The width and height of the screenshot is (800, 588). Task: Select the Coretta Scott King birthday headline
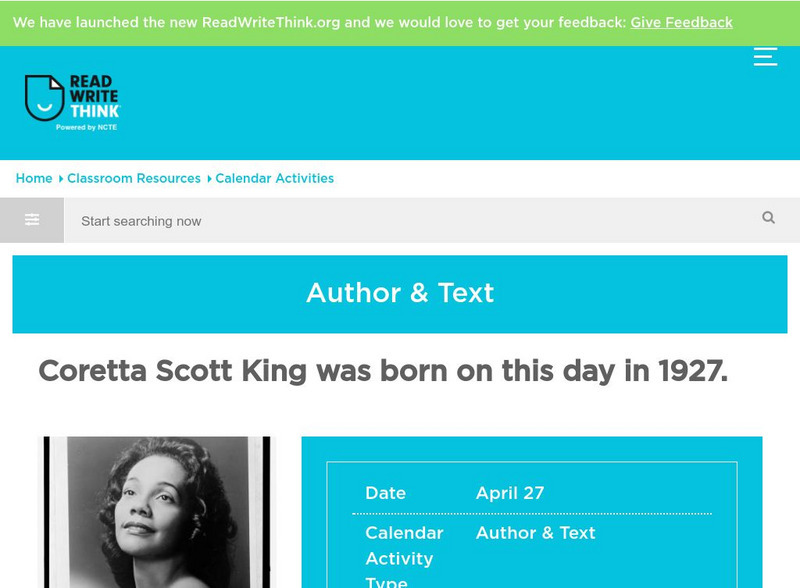pos(383,371)
